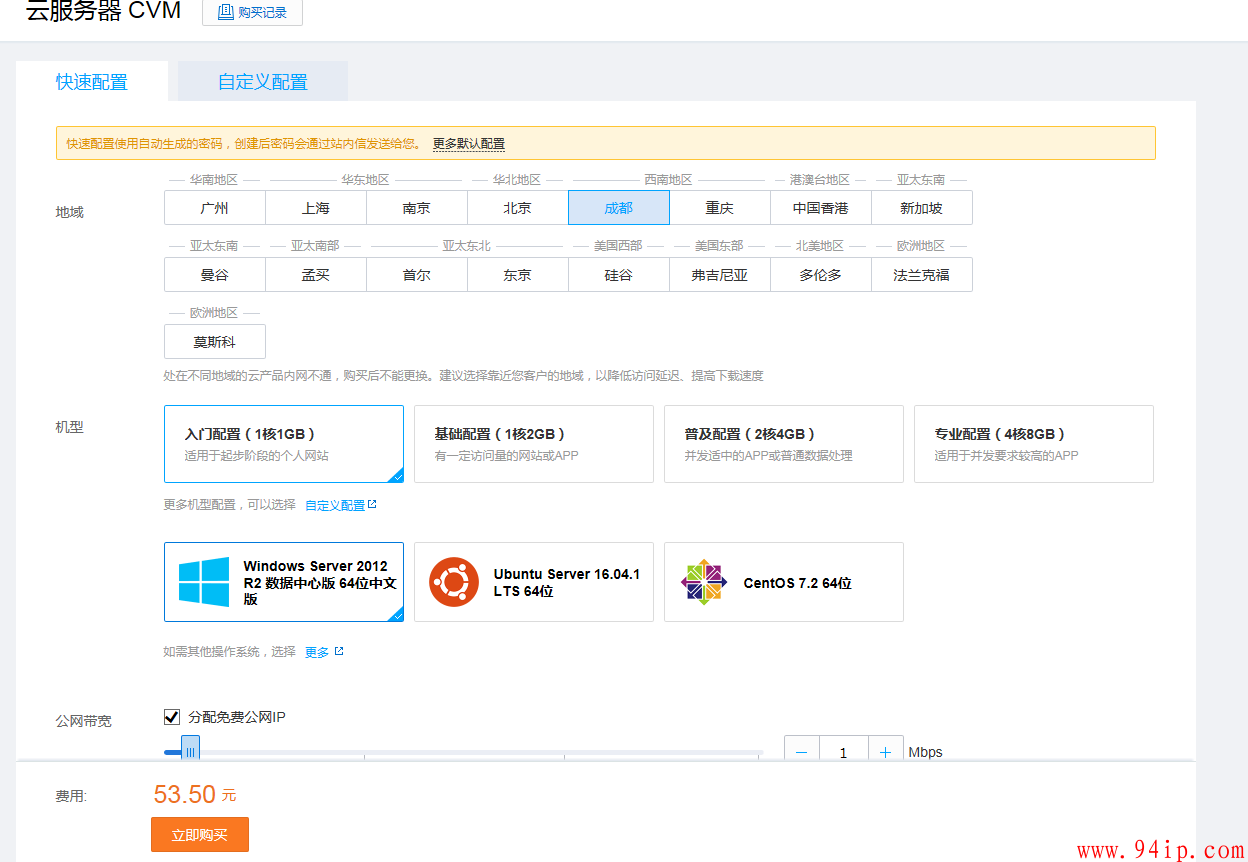Choose the 东京 region

tap(518, 275)
